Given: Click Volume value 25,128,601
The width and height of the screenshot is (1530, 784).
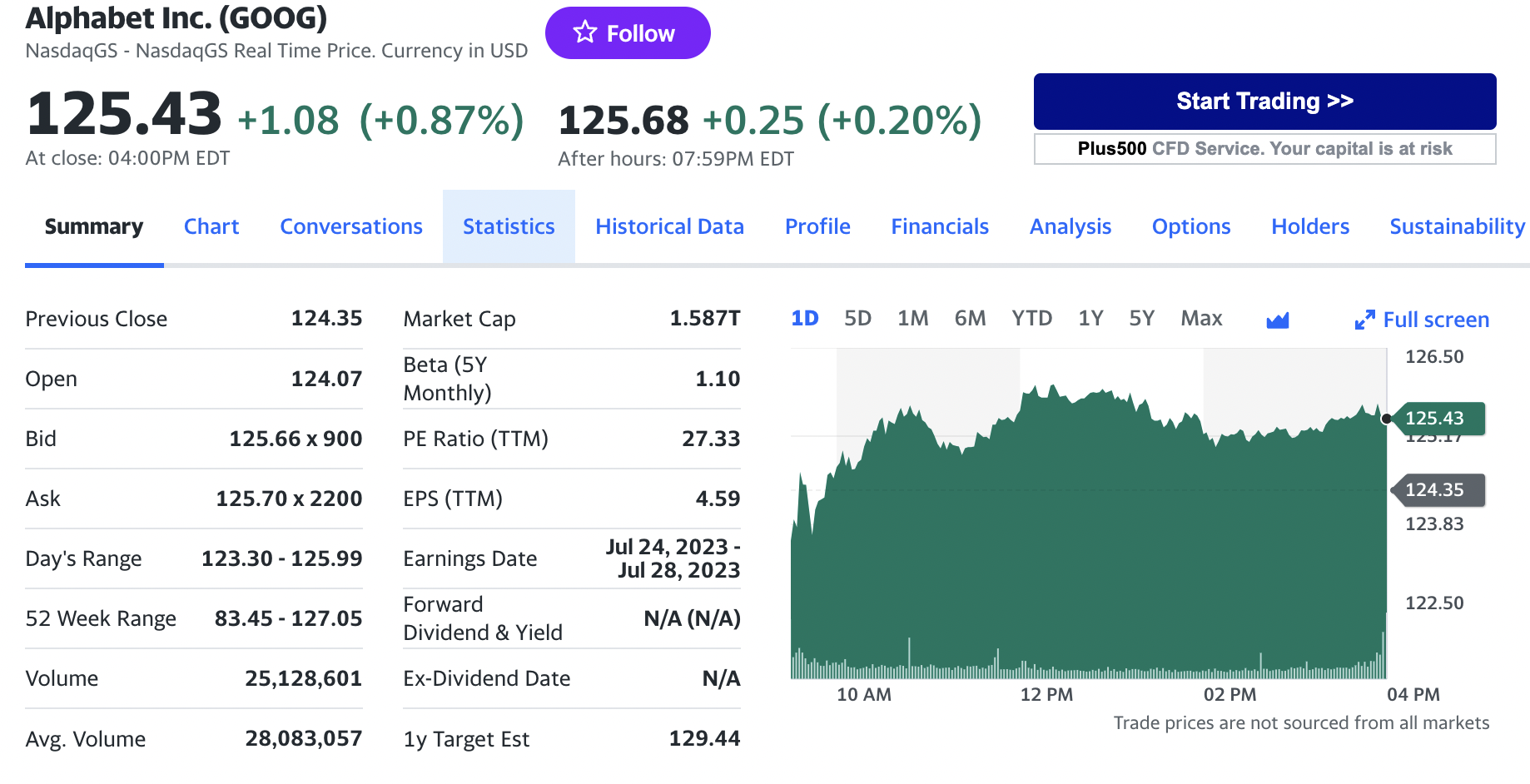Looking at the screenshot, I should 303,678.
